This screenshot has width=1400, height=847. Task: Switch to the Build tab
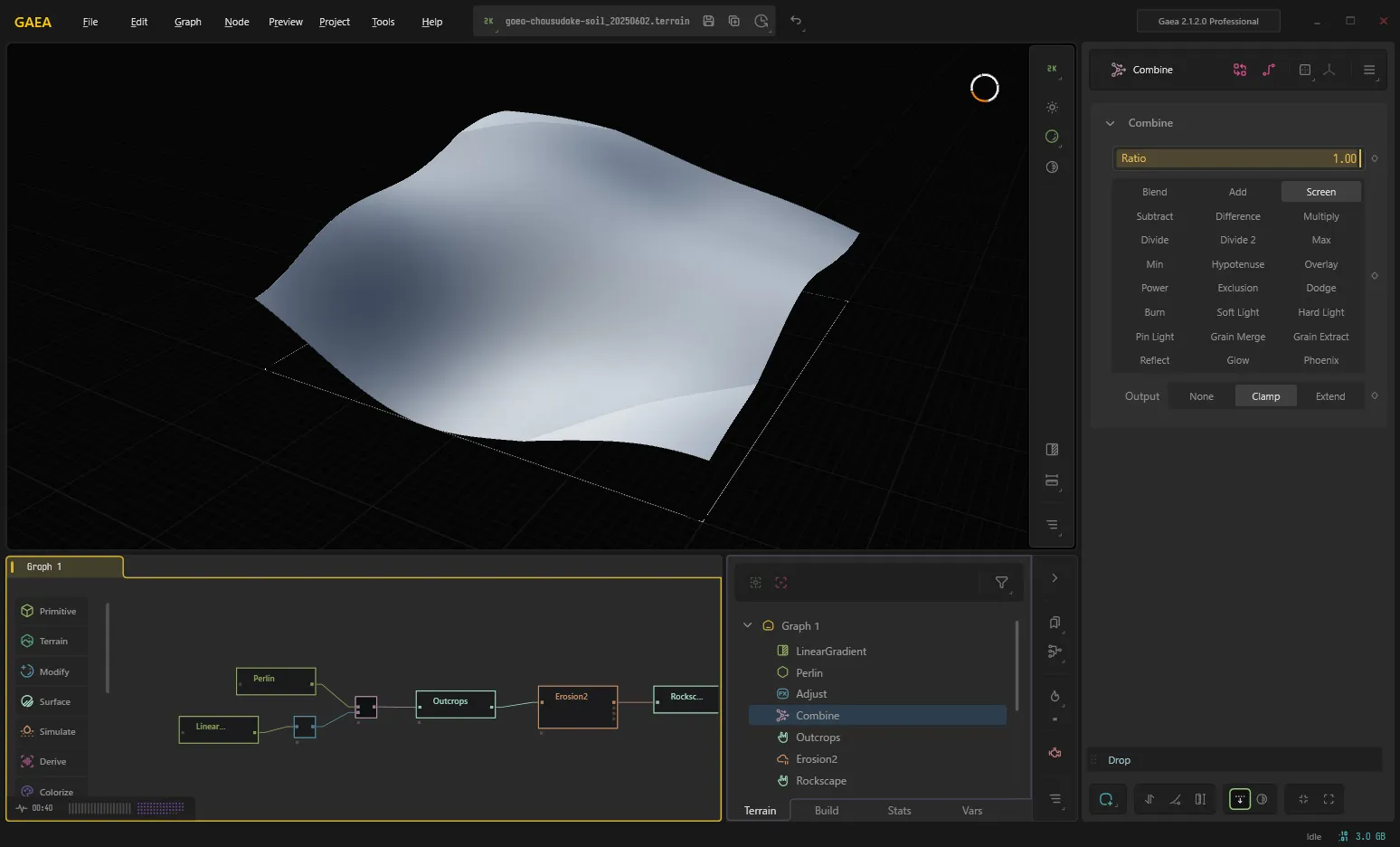tap(827, 811)
